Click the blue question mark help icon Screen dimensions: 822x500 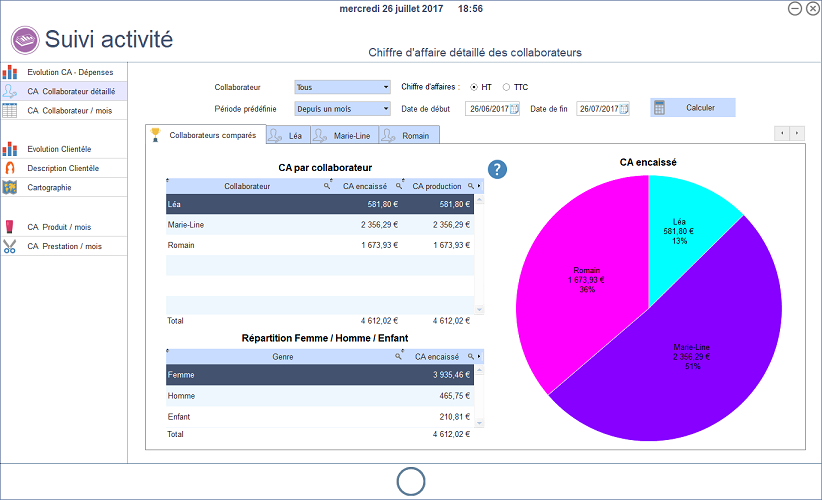tap(498, 170)
